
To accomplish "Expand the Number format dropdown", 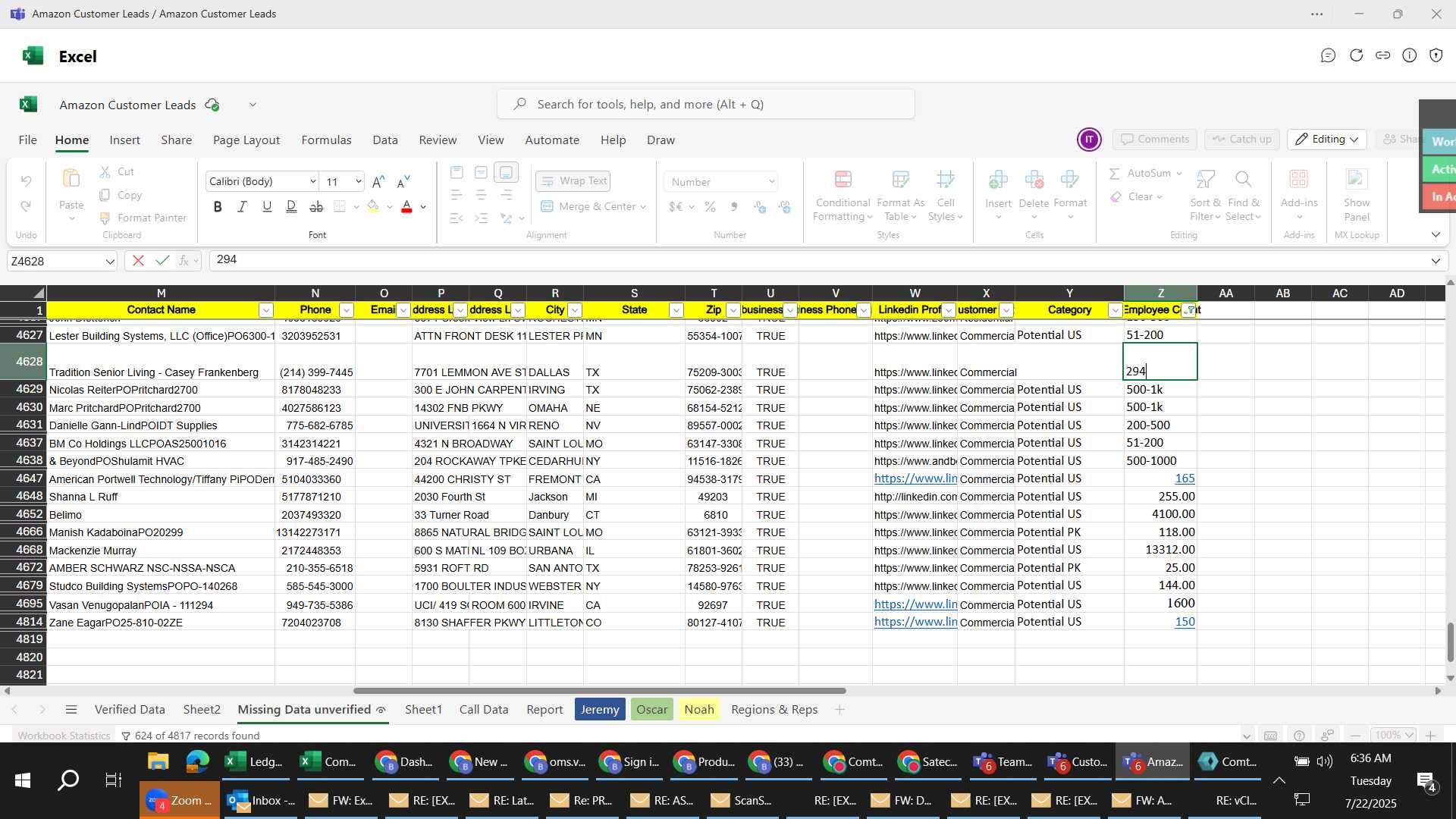I will tap(771, 182).
